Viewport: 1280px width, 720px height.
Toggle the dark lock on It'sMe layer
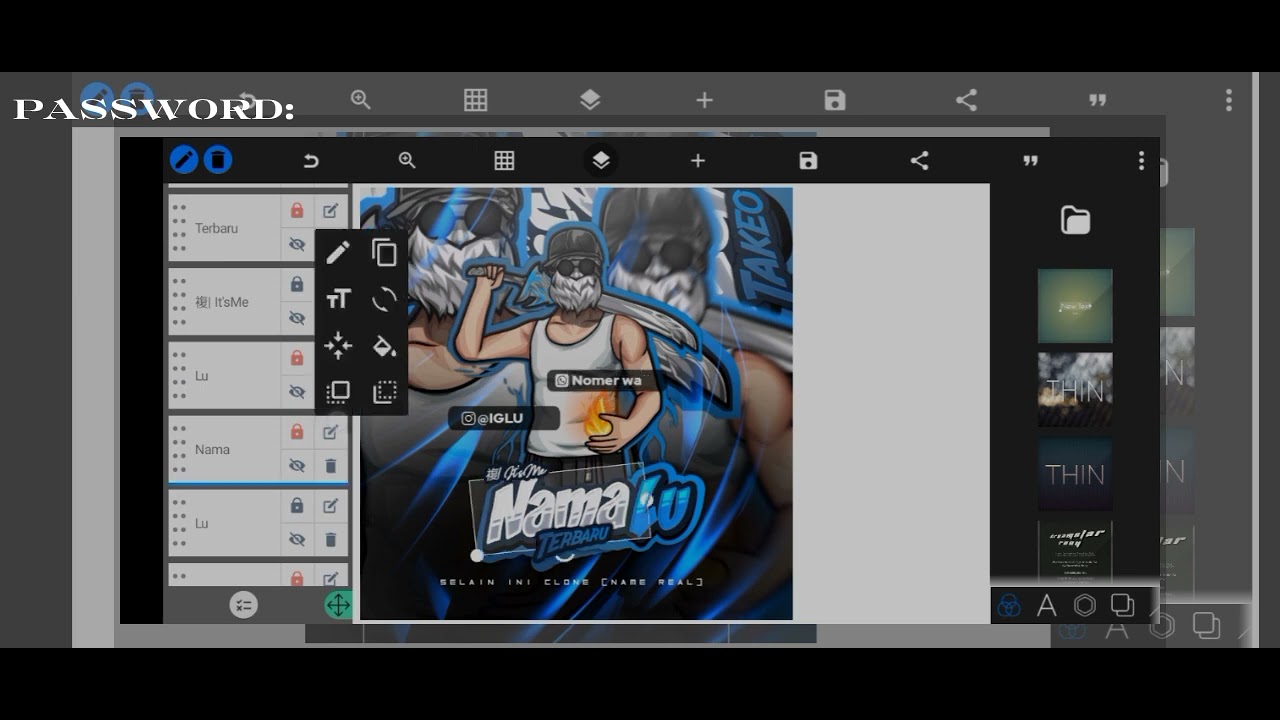[x=297, y=284]
